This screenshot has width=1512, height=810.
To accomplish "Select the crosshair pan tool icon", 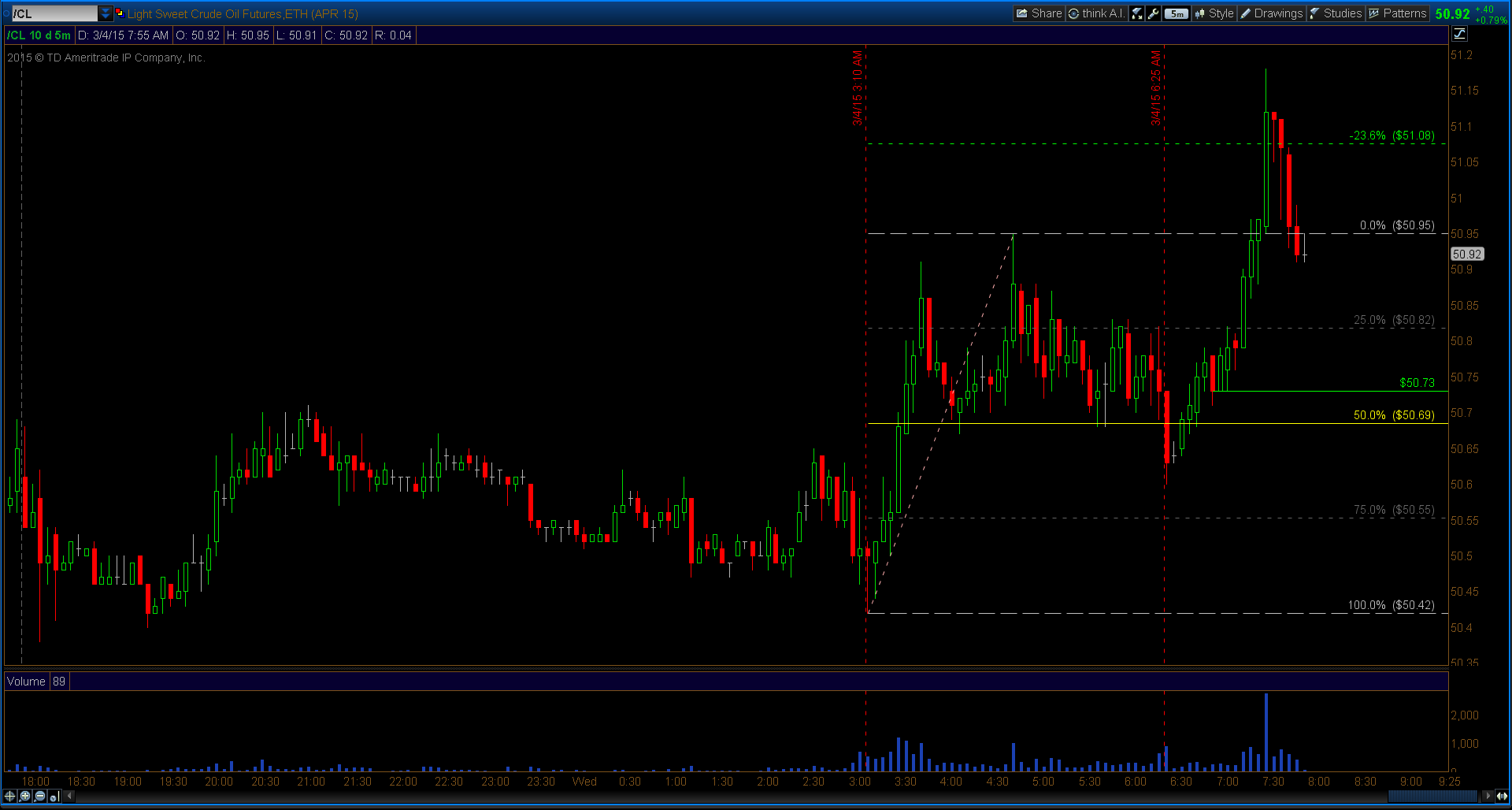I will click(x=10, y=796).
